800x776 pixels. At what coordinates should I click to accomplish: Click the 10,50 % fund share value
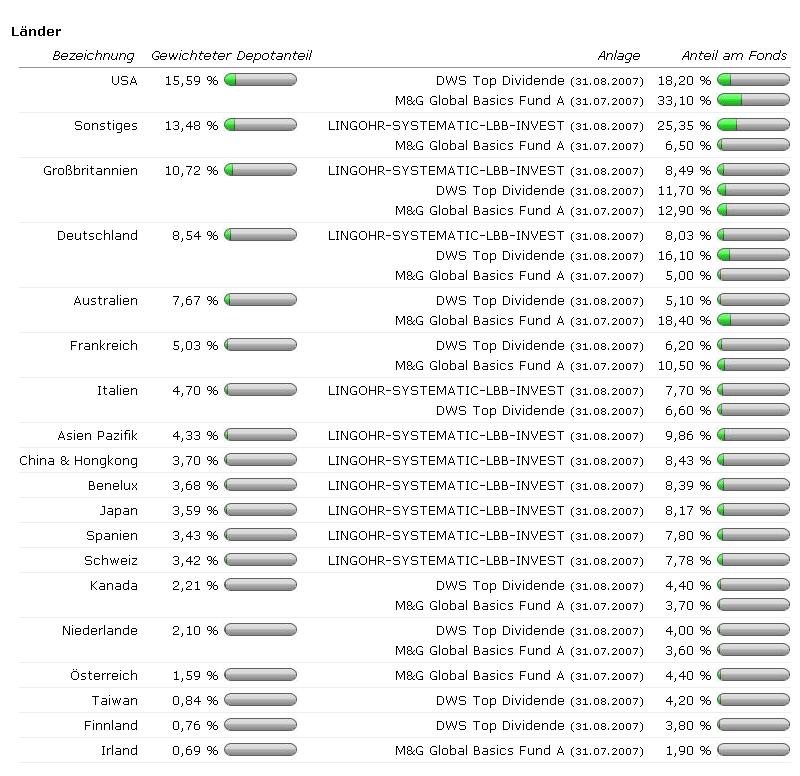(684, 366)
